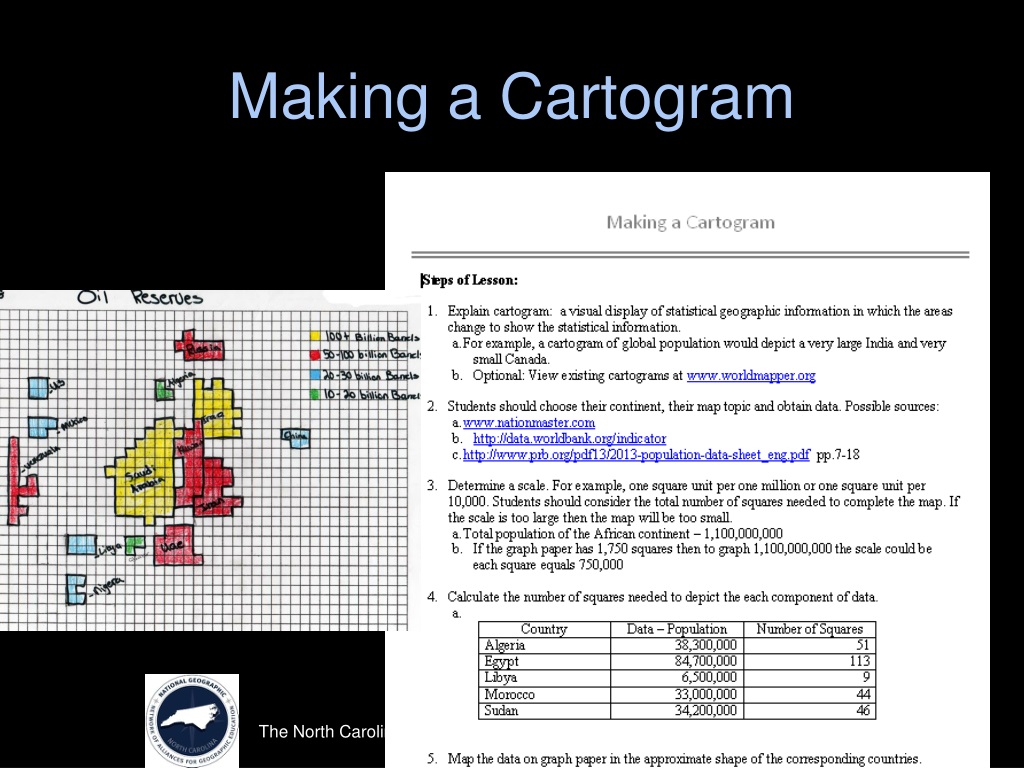Click the 'Country' table header
Viewport: 1024px width, 768px height.
pyautogui.click(x=544, y=629)
